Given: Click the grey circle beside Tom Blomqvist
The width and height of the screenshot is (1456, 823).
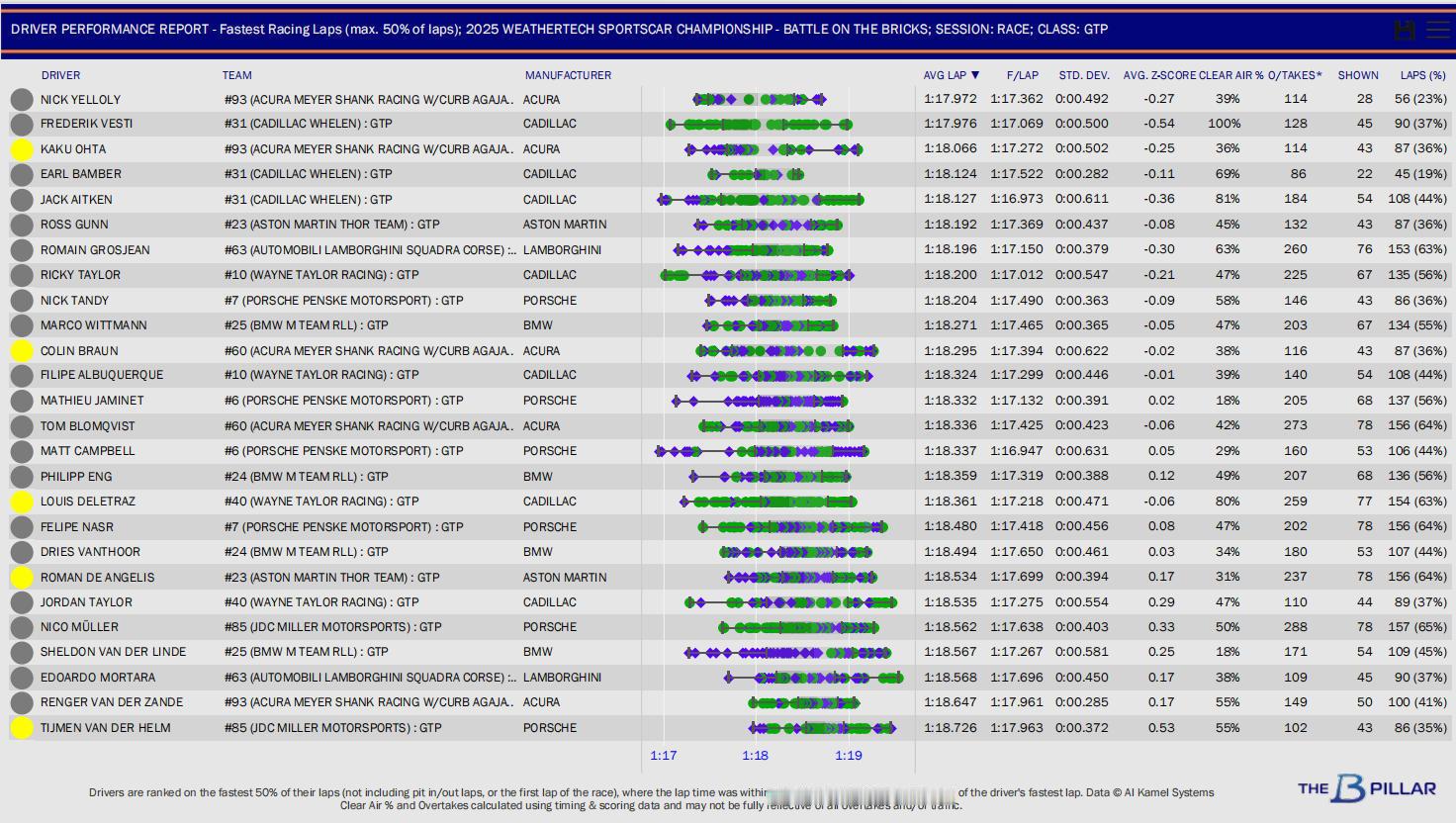Looking at the screenshot, I should [x=22, y=426].
